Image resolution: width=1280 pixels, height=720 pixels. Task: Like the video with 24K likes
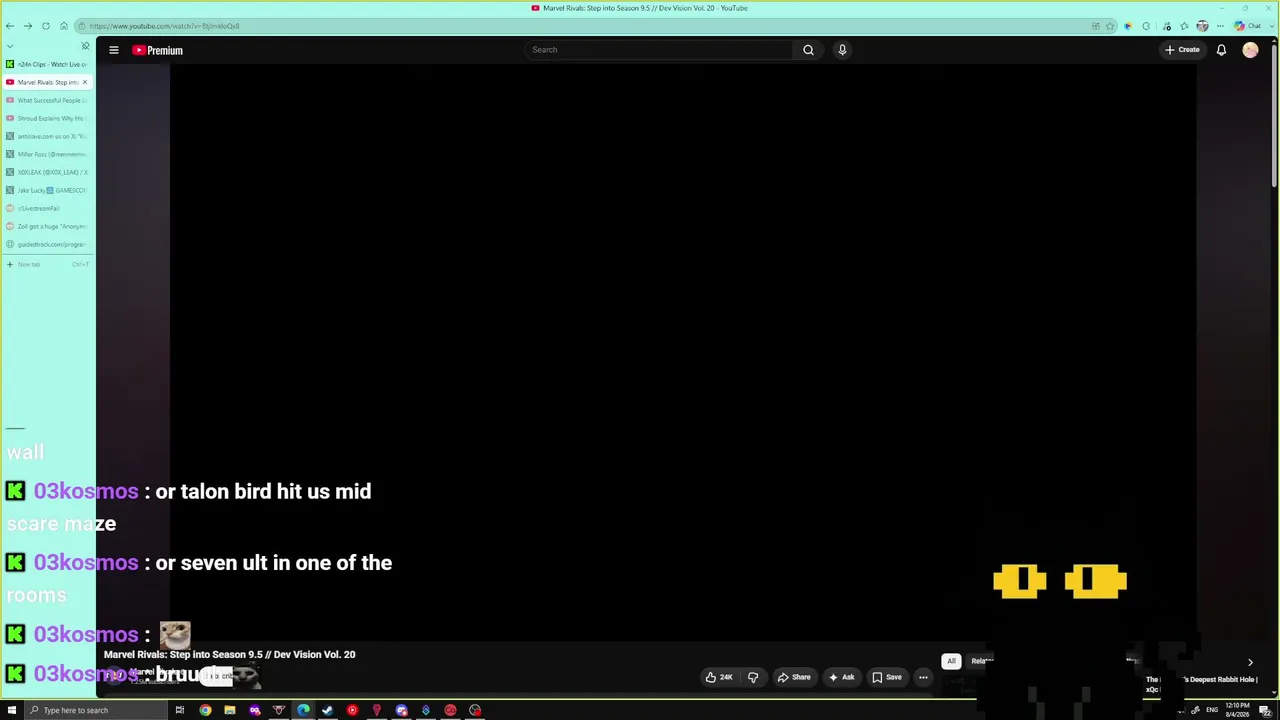(719, 677)
